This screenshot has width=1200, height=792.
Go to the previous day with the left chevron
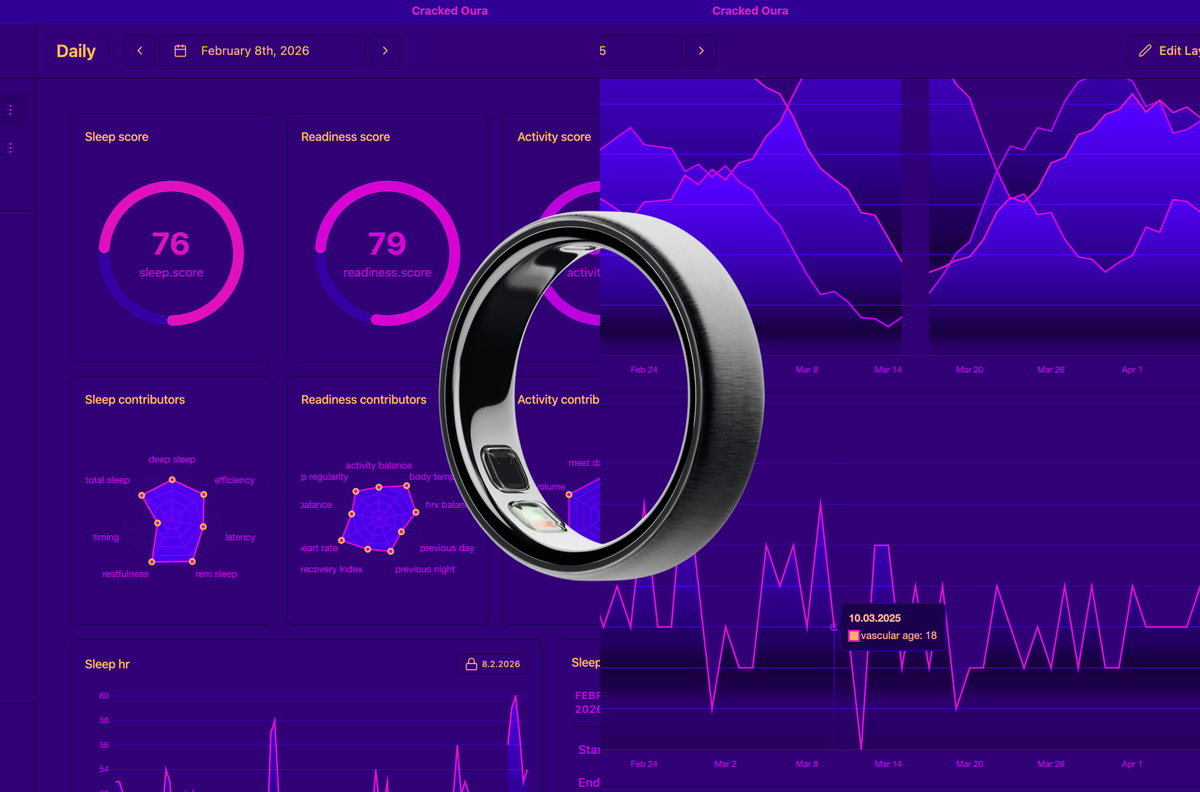140,51
